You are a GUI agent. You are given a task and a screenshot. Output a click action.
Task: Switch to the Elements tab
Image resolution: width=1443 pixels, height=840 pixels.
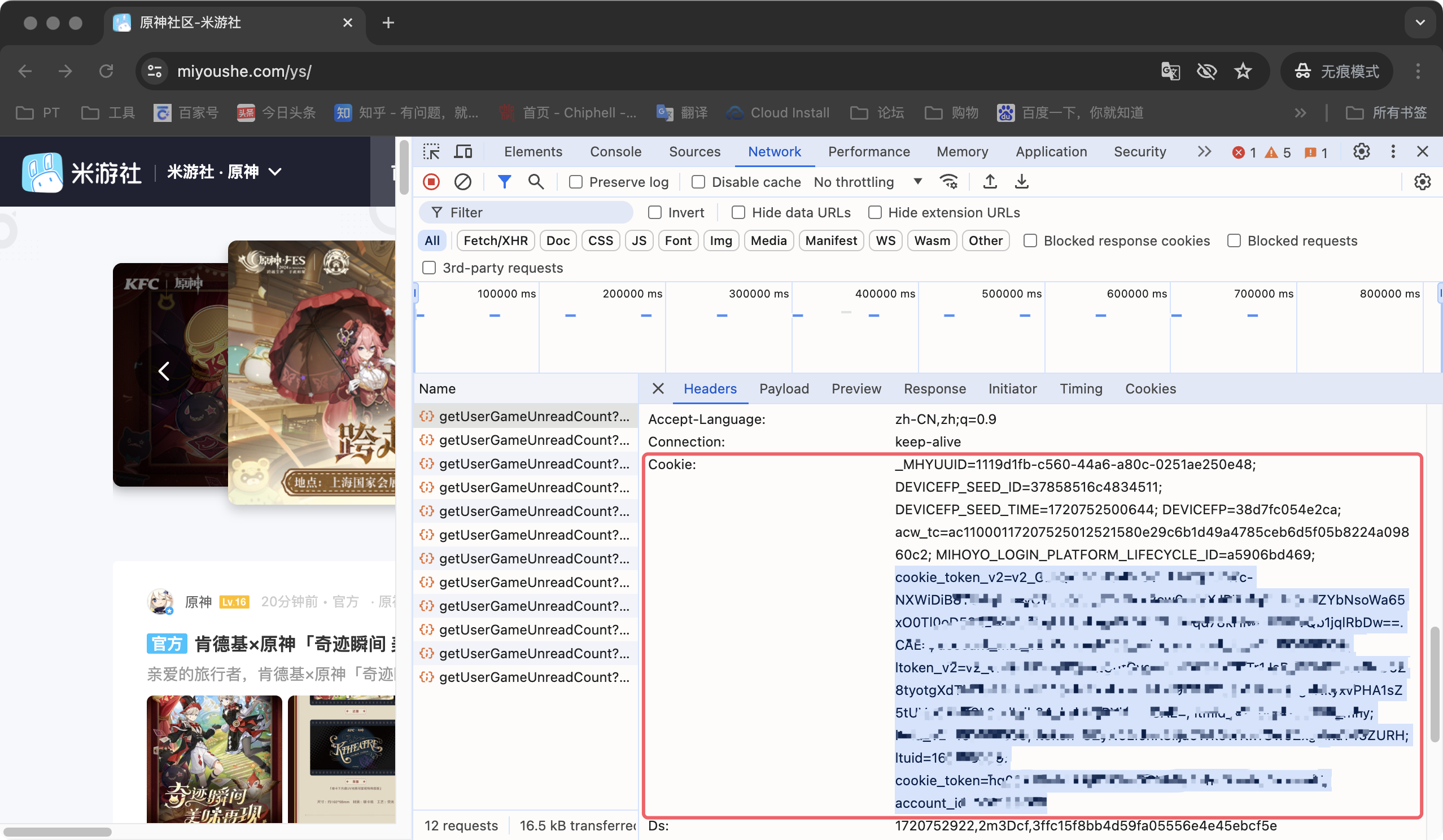click(533, 152)
